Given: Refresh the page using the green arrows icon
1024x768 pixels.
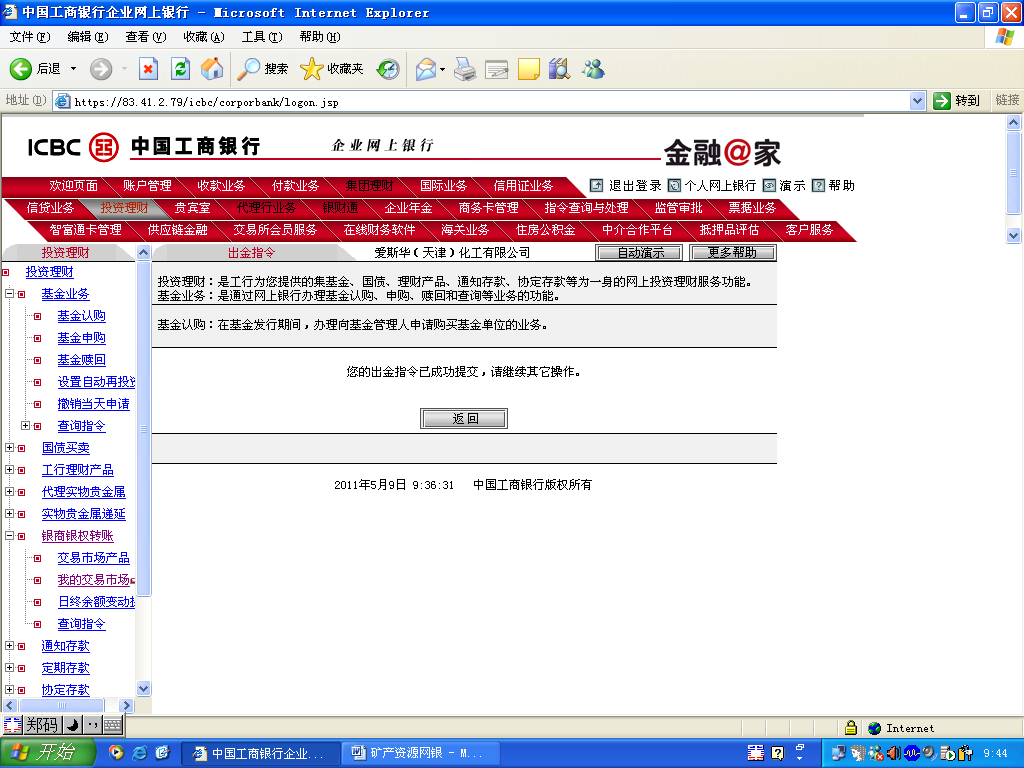Looking at the screenshot, I should tap(180, 69).
